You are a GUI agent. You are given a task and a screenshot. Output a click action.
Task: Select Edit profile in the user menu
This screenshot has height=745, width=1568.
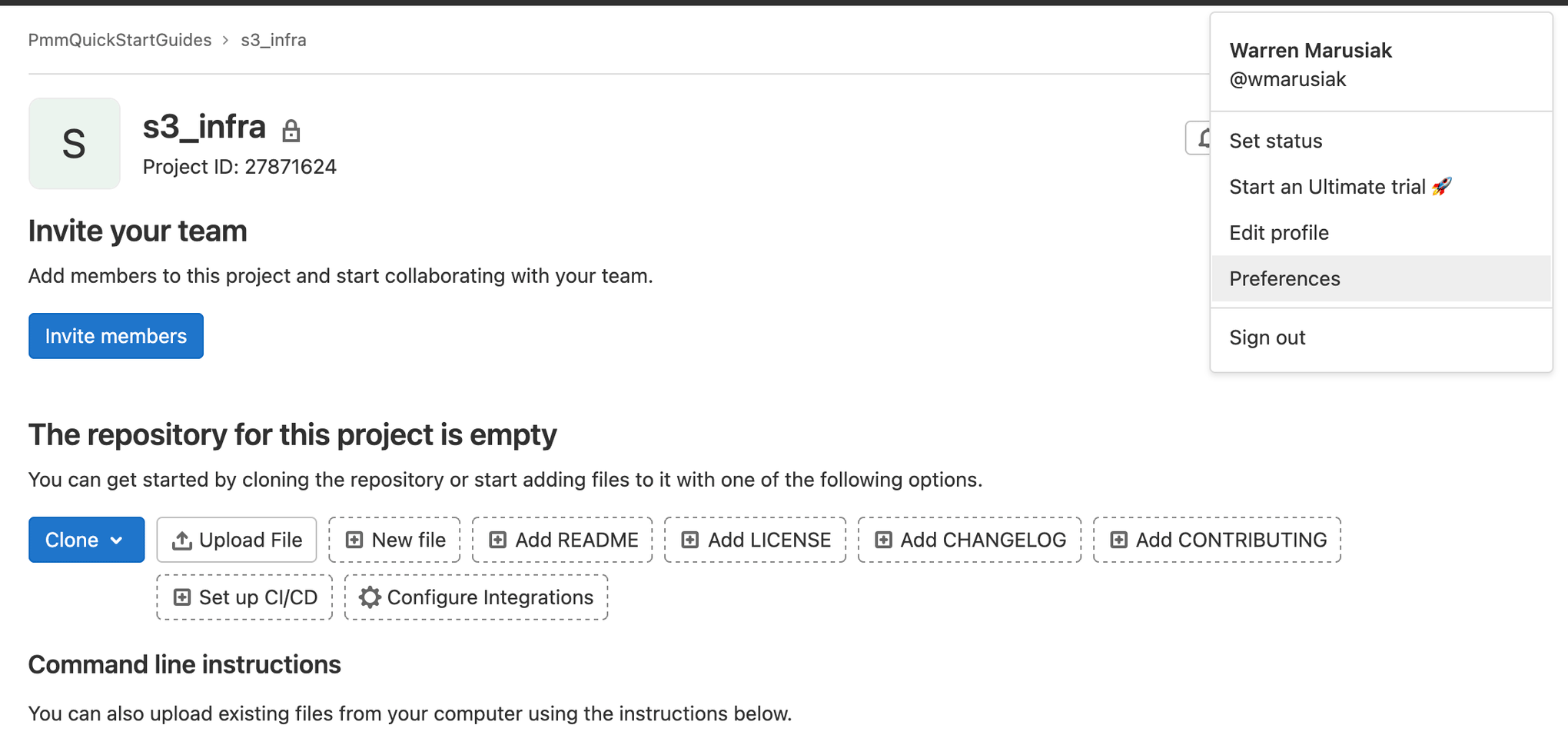click(1278, 232)
